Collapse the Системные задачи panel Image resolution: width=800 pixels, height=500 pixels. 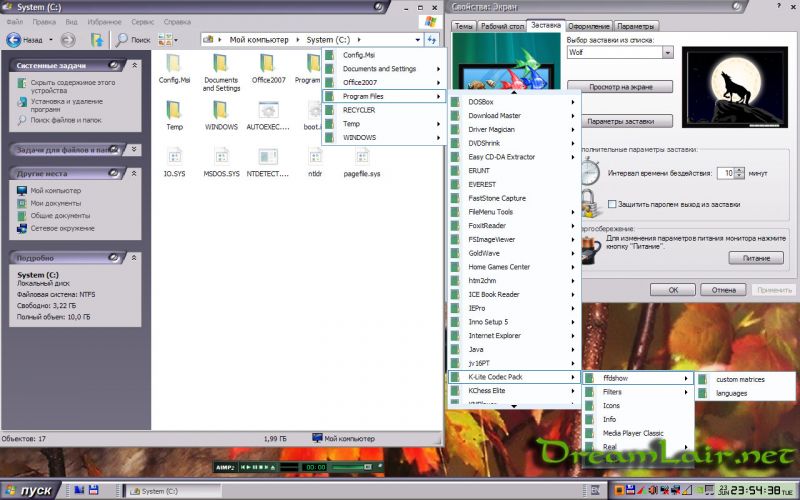[133, 65]
